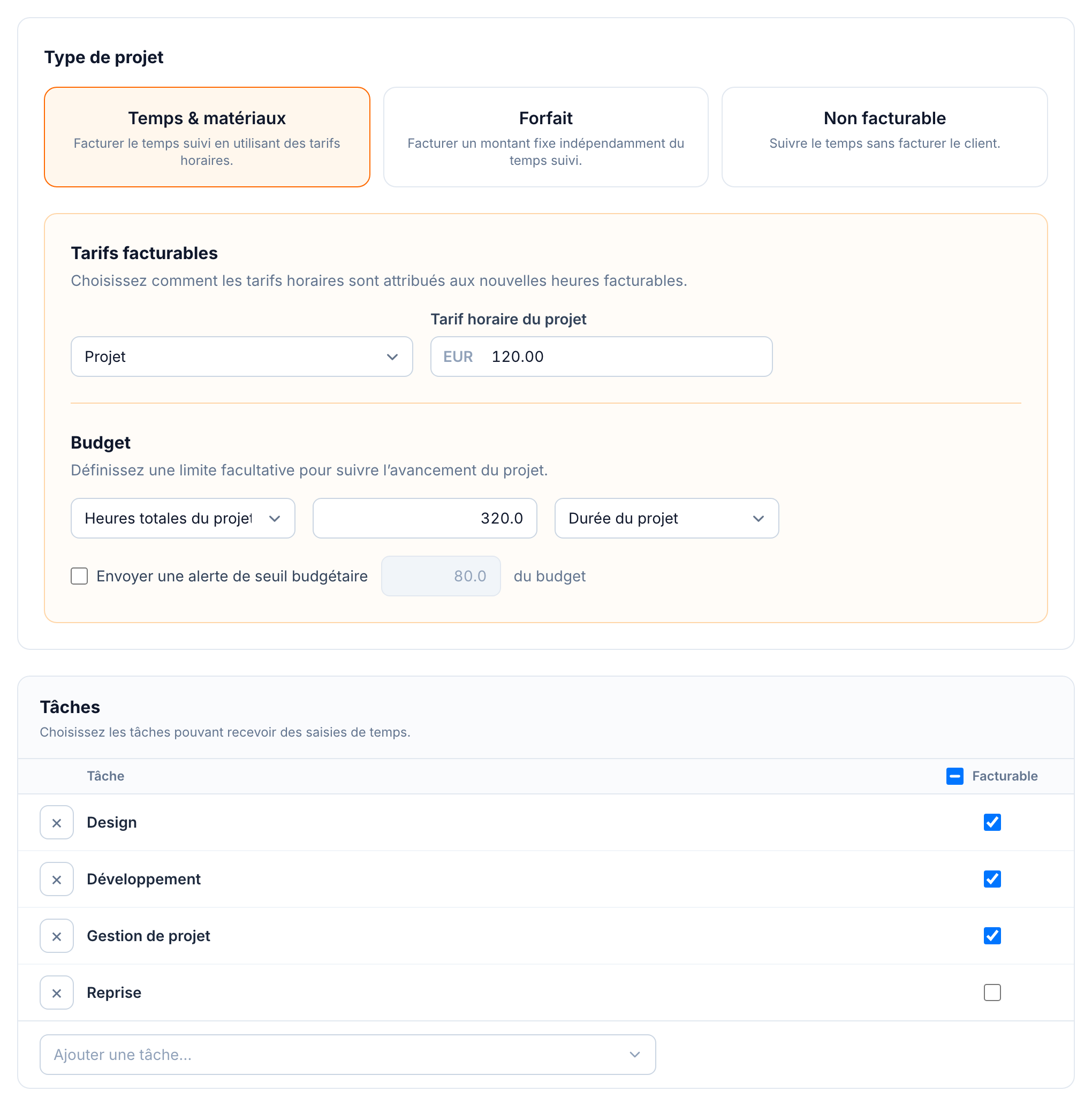Click the Facturable column label
Viewport: 1092px width, 1106px height.
pos(1004,776)
